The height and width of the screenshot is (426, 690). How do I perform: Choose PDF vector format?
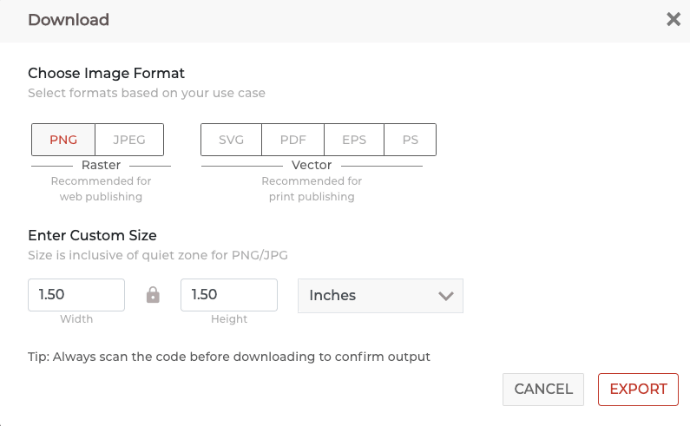(x=293, y=140)
